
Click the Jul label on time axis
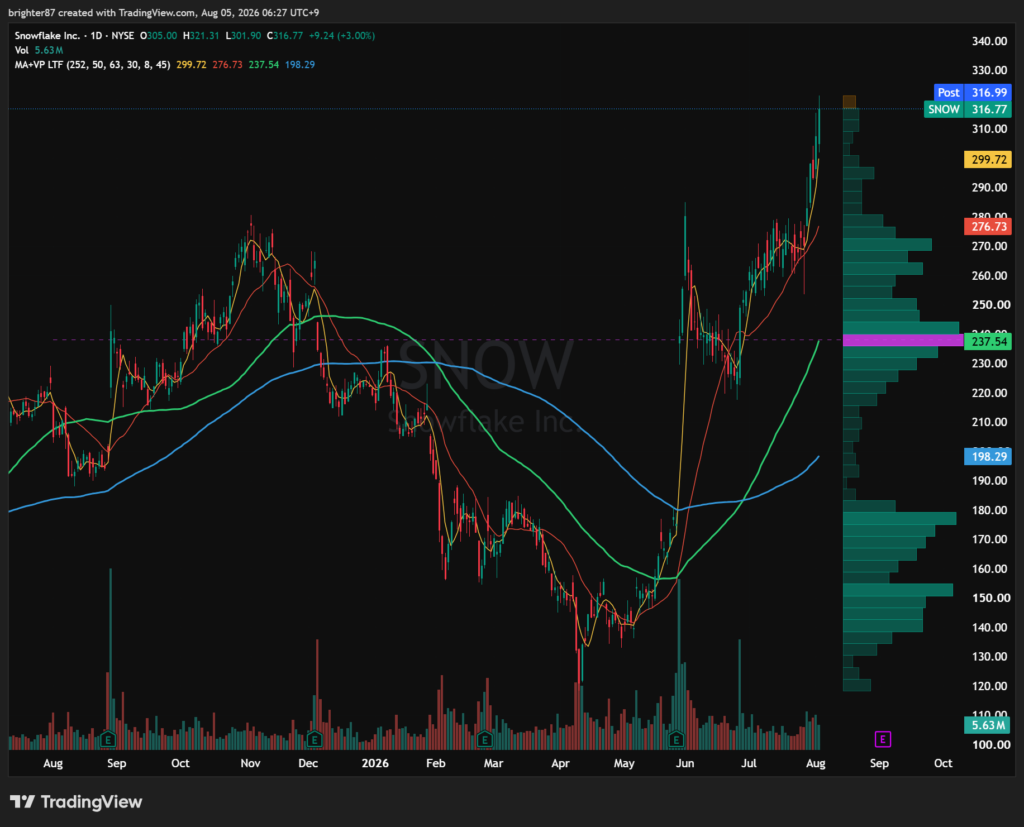749,763
